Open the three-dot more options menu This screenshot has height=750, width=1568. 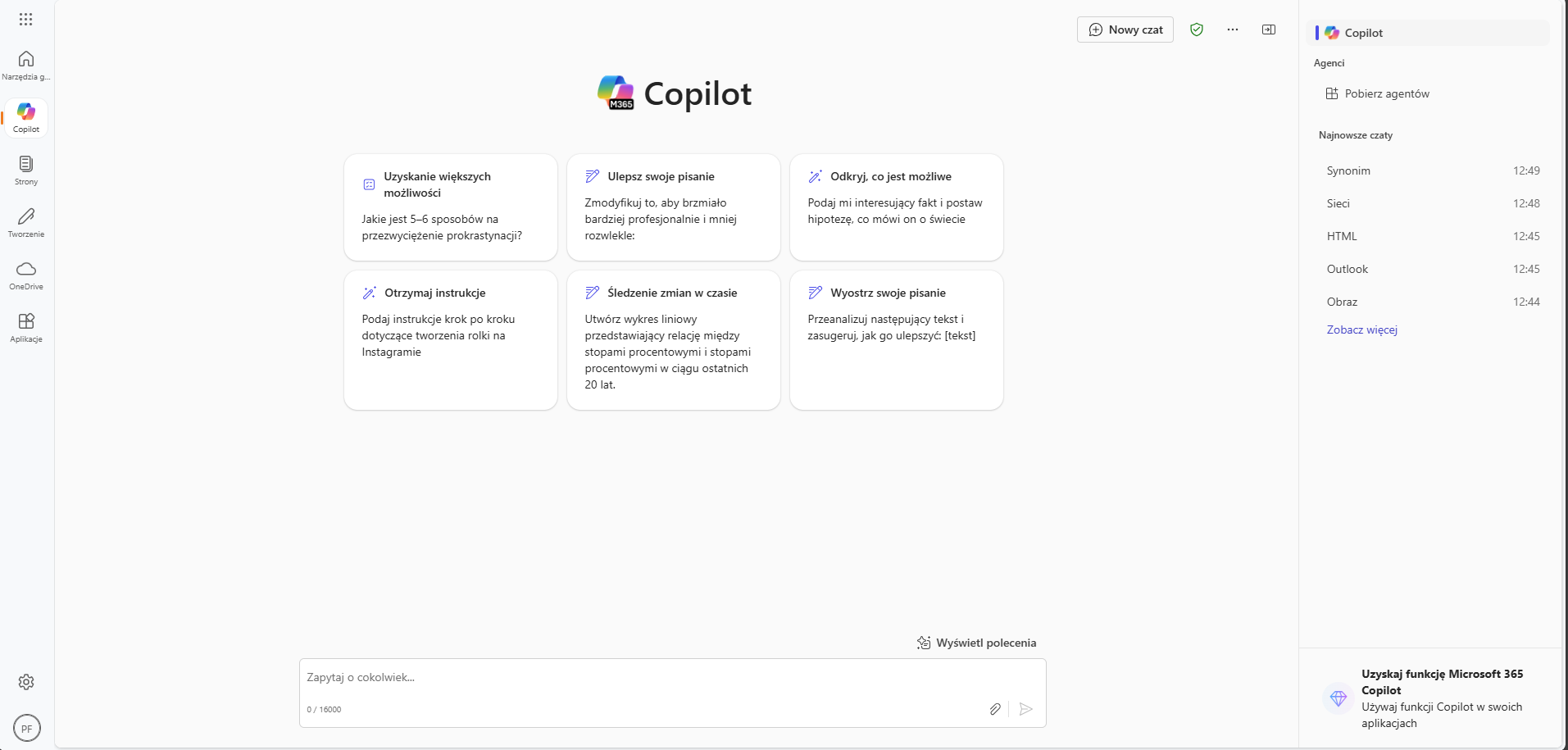[x=1233, y=30]
